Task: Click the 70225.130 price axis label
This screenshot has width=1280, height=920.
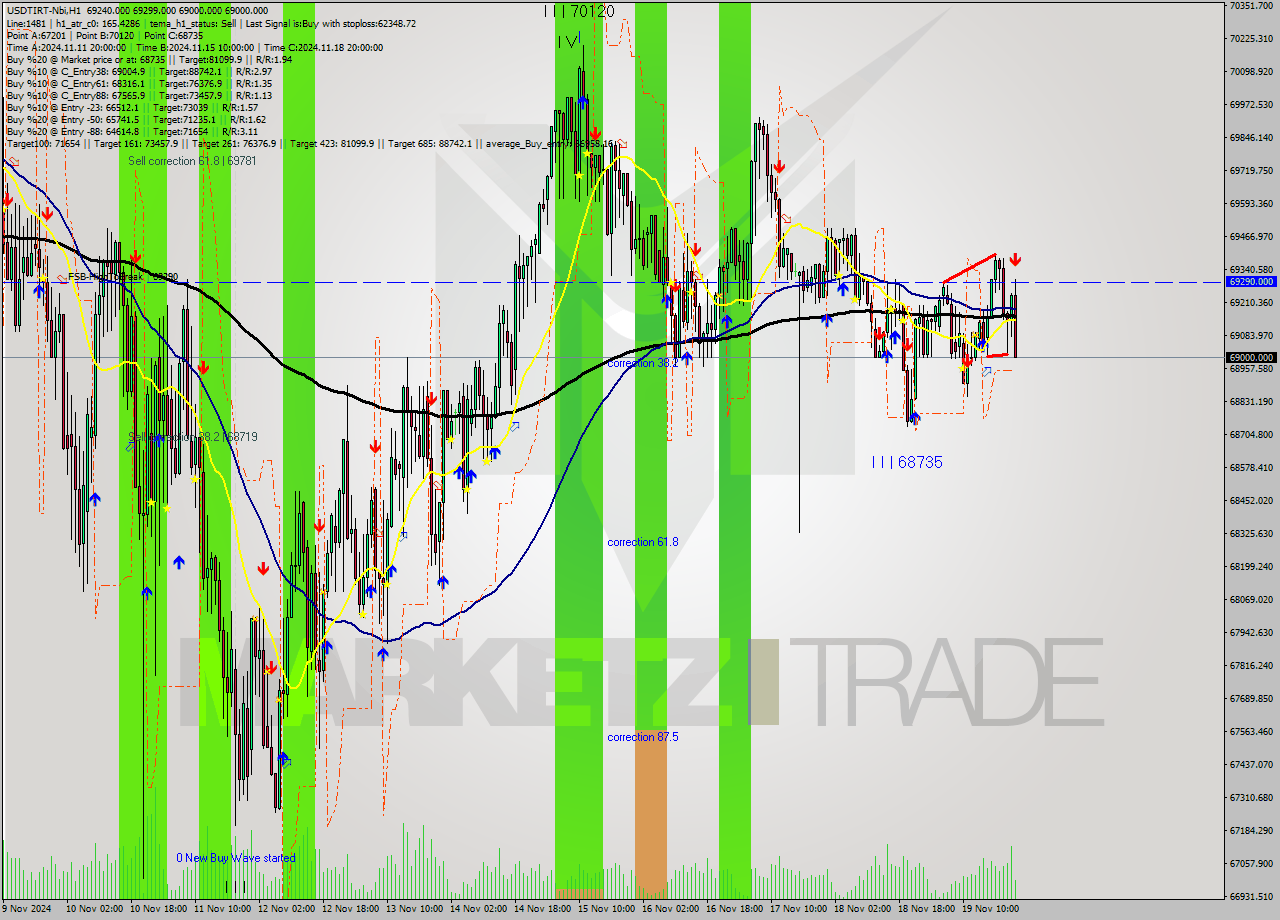Action: [1251, 39]
